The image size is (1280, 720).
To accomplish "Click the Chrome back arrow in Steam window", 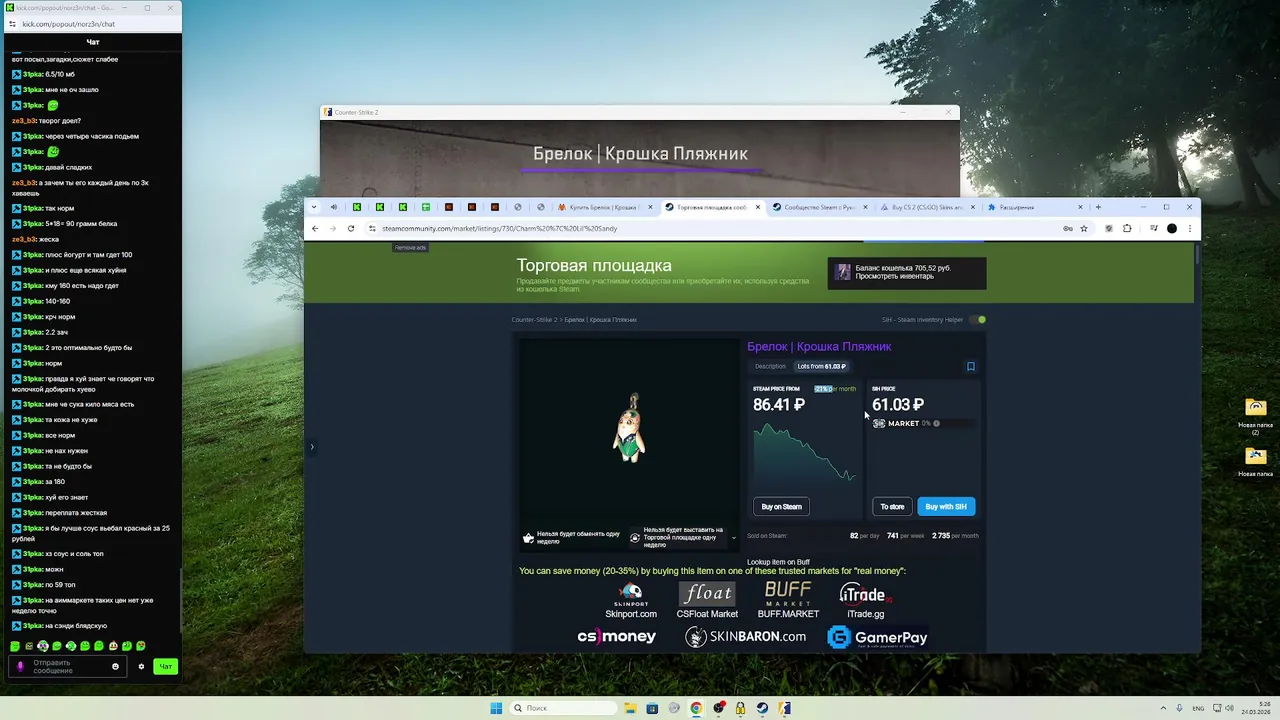I will [315, 228].
